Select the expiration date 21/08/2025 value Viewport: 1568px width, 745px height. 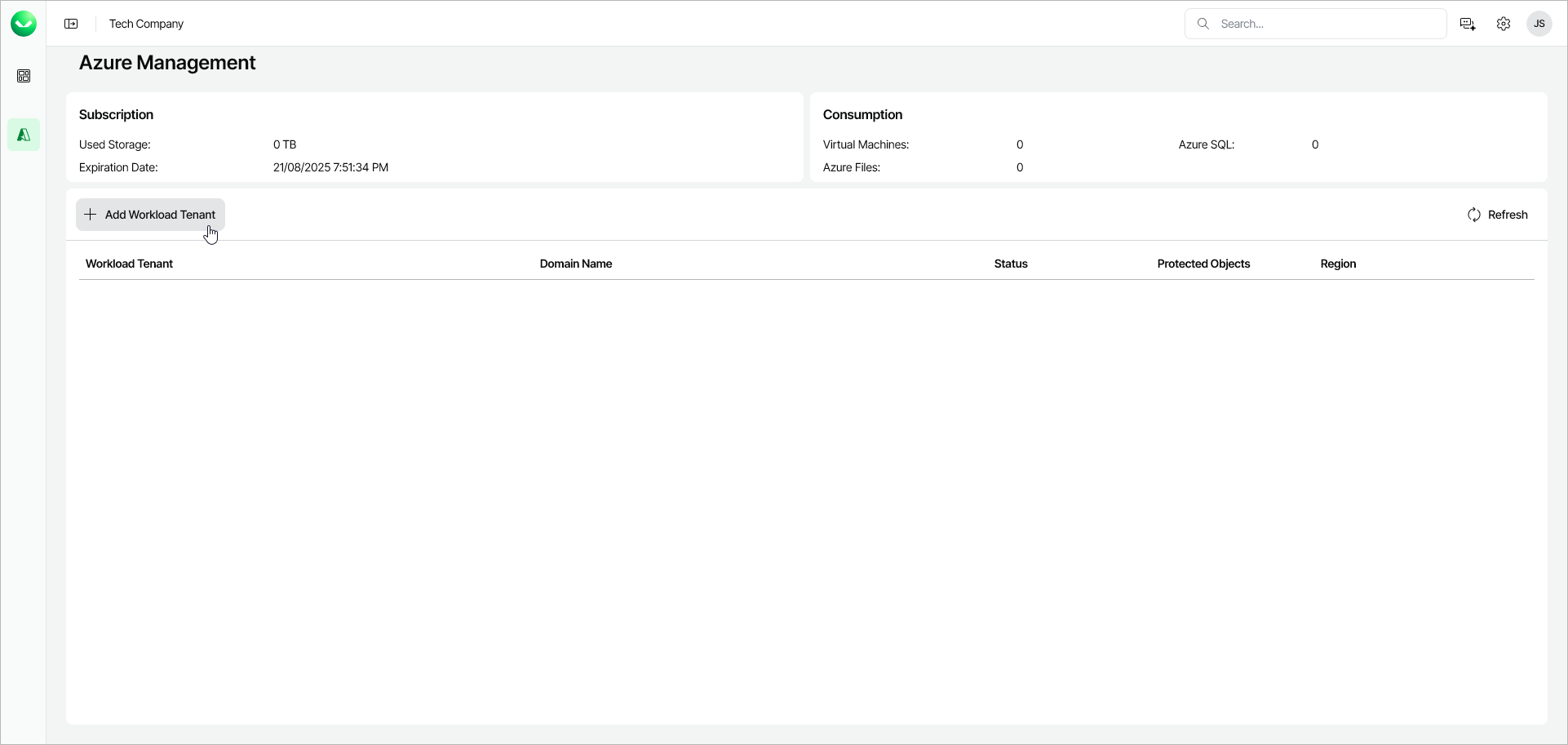[x=330, y=167]
